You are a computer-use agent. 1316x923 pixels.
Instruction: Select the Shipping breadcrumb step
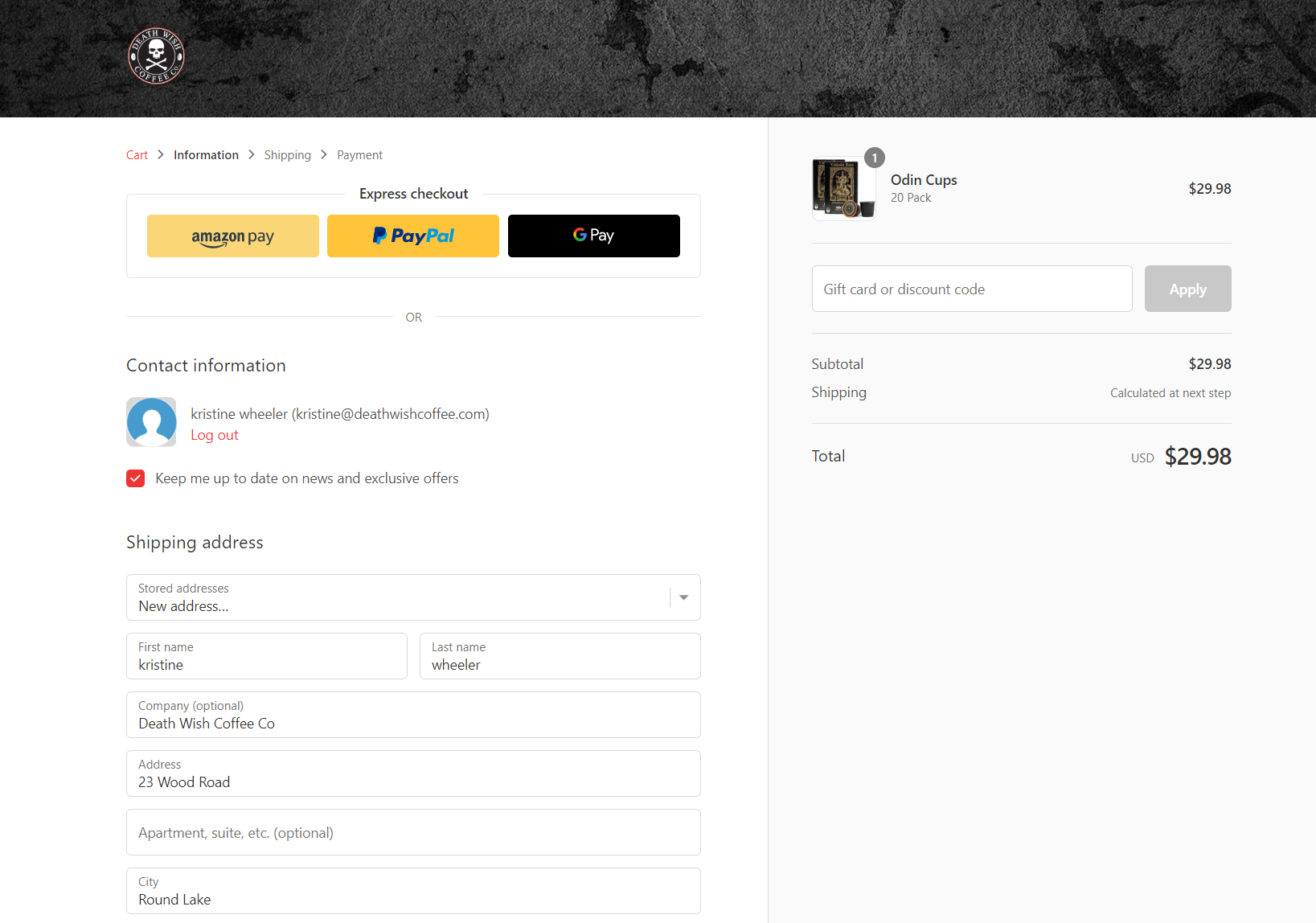click(x=287, y=155)
